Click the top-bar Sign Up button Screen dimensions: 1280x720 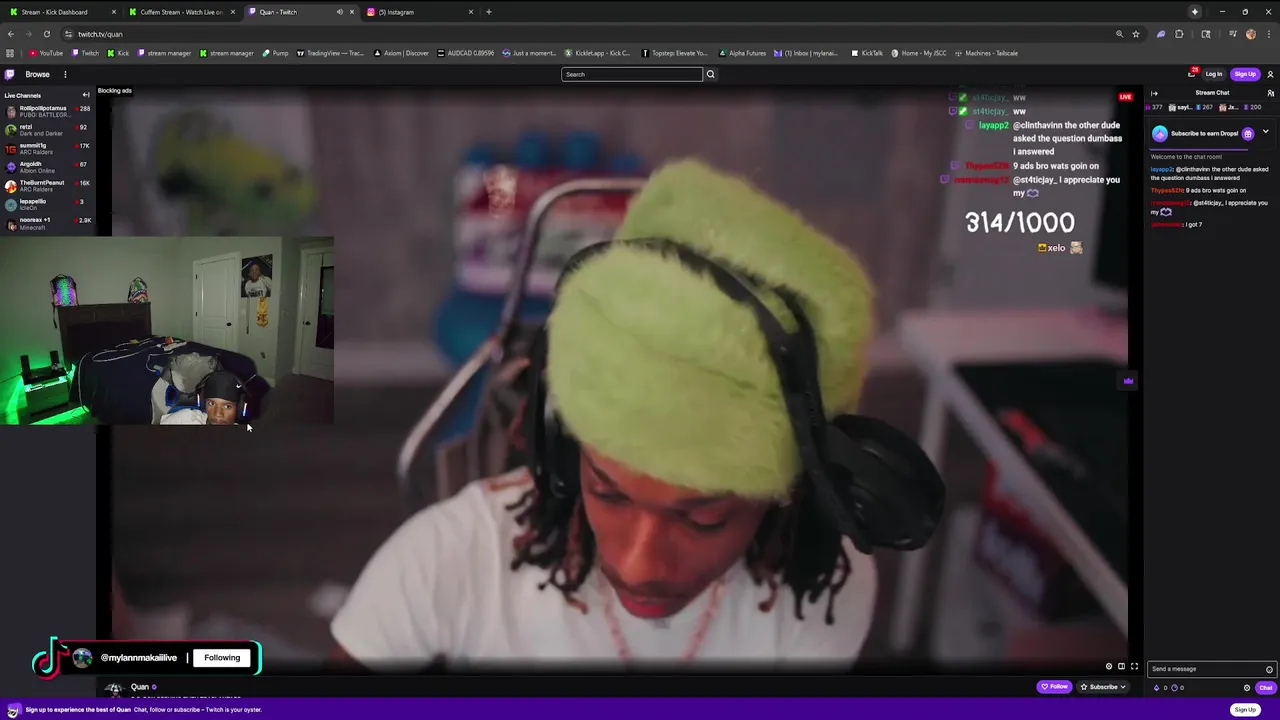tap(1245, 74)
